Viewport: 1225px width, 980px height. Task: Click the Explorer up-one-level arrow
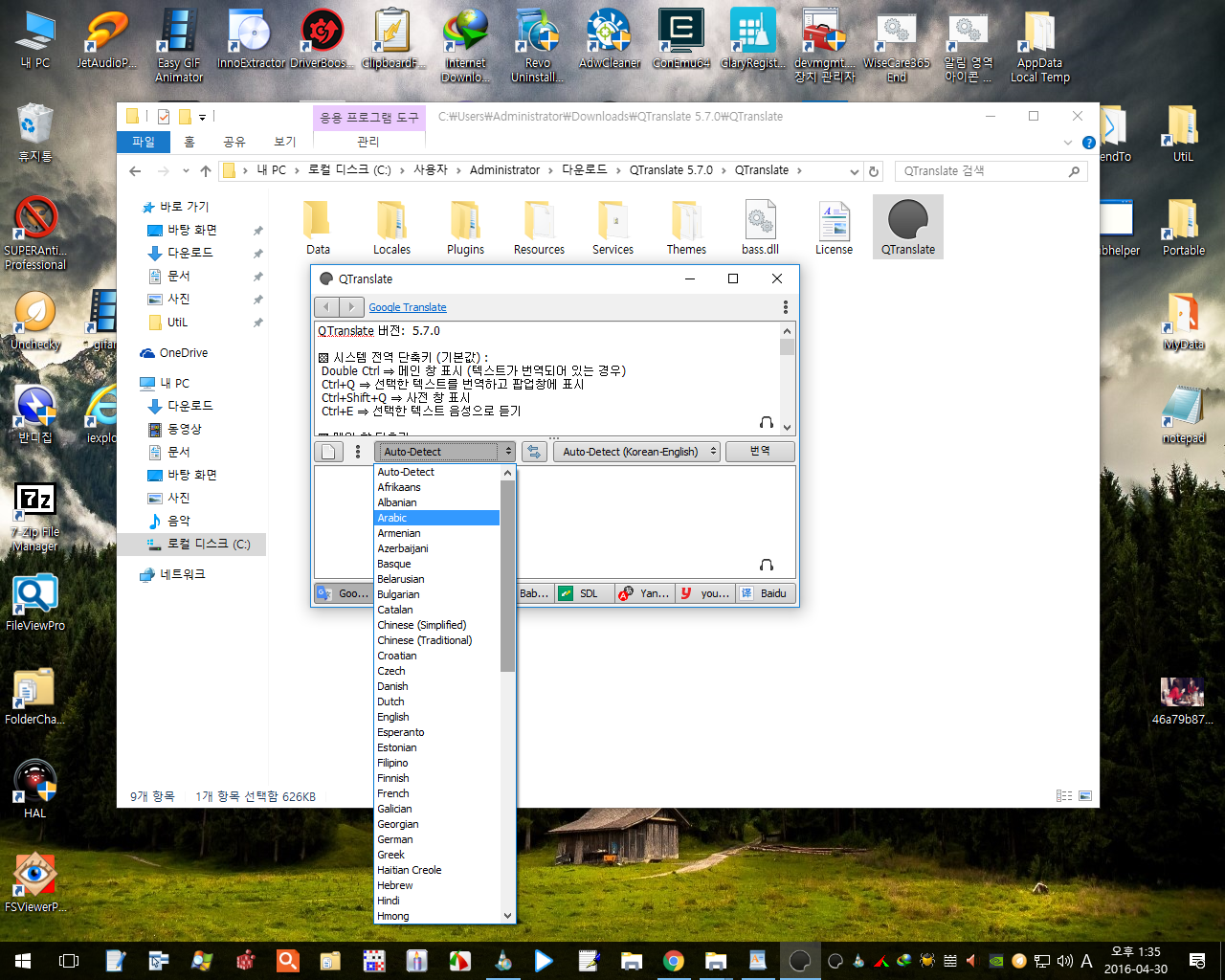pos(206,171)
